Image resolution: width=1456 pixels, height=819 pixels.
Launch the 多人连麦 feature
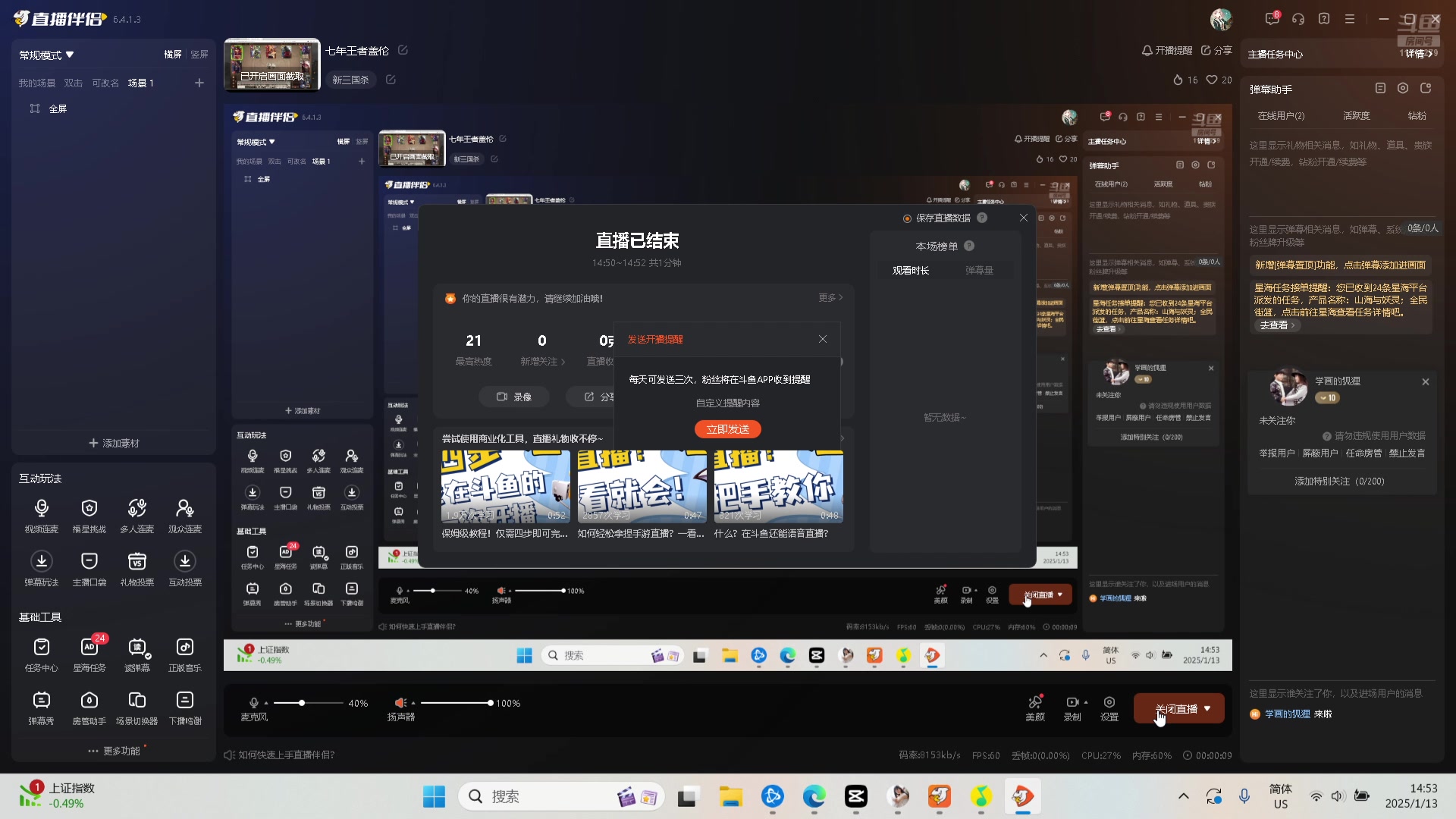pyautogui.click(x=137, y=516)
